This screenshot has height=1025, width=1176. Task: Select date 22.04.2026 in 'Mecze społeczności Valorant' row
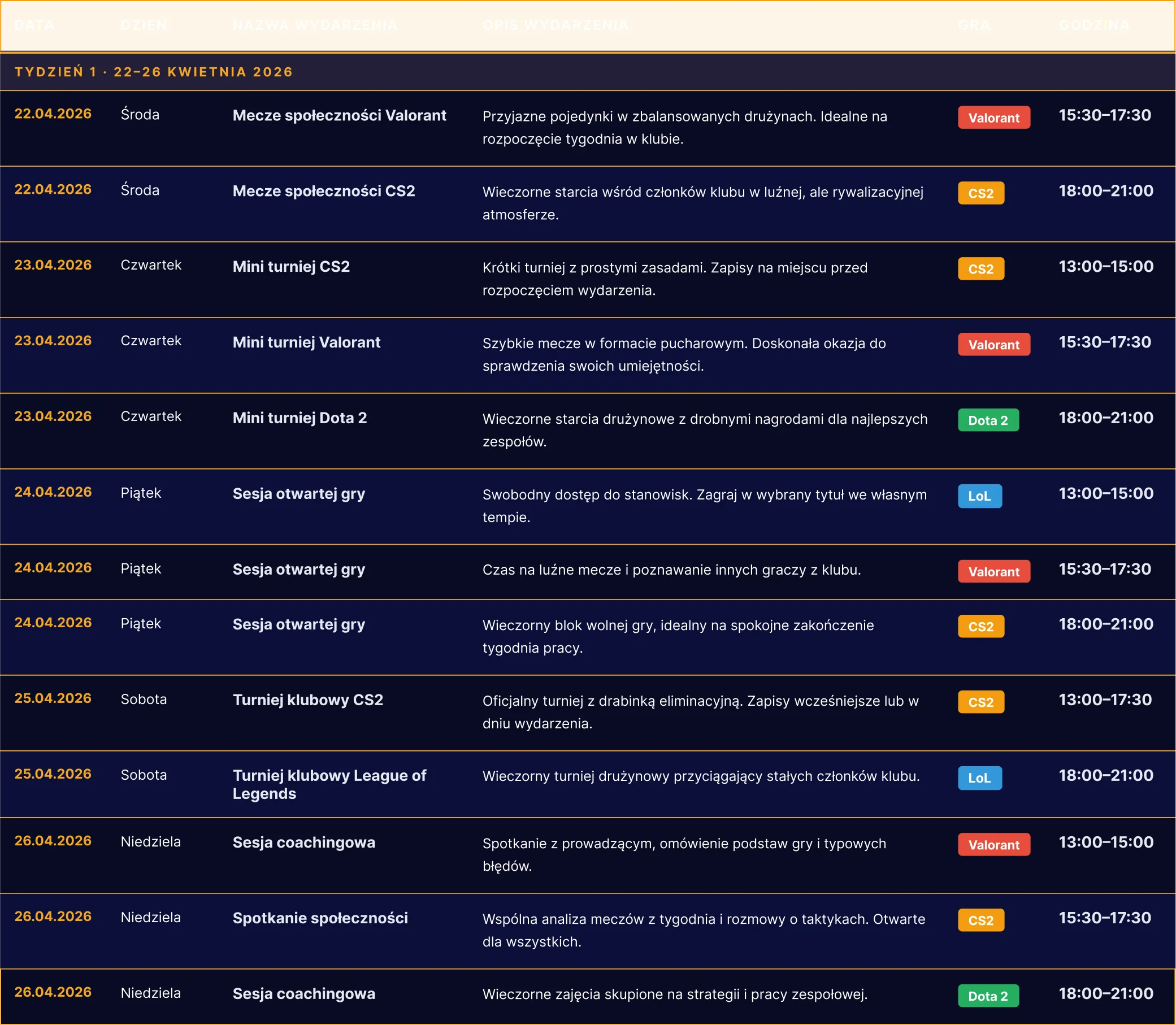(x=53, y=114)
